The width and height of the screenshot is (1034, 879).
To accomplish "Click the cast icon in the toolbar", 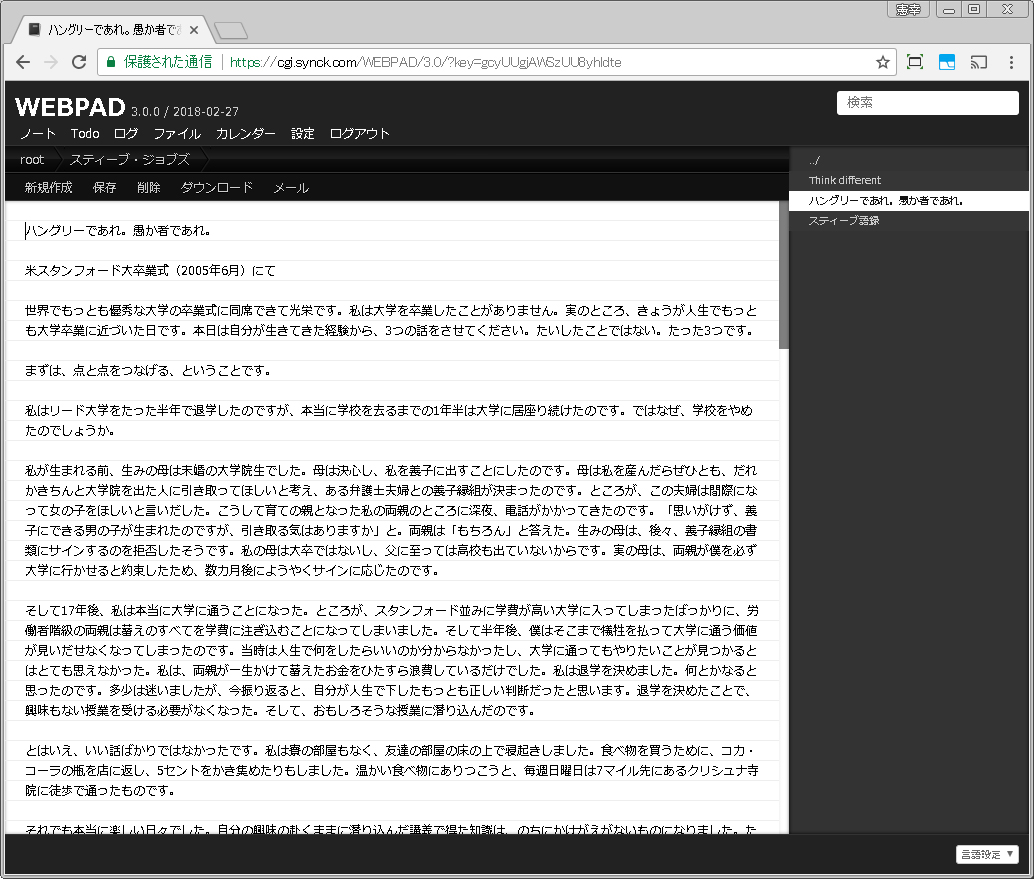I will [x=979, y=62].
